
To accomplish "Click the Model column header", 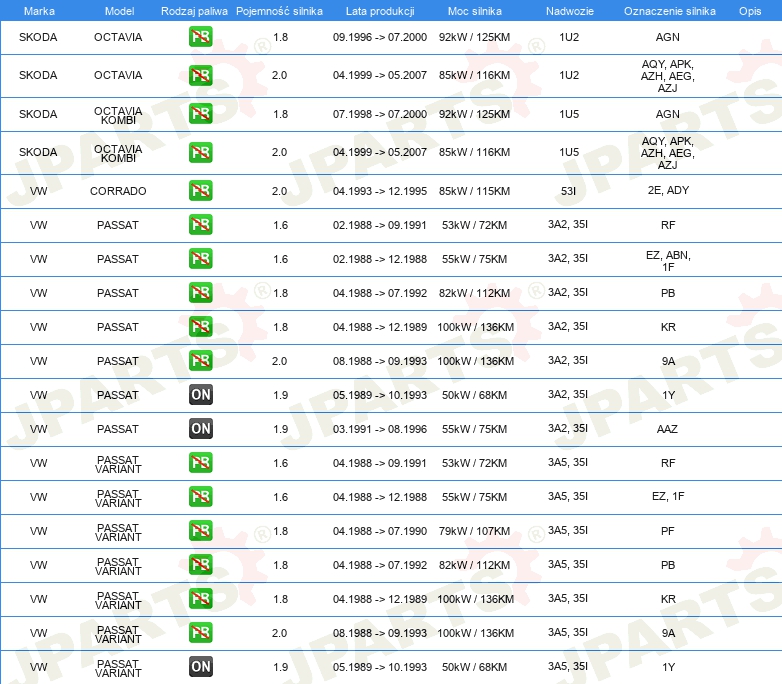I will (119, 11).
